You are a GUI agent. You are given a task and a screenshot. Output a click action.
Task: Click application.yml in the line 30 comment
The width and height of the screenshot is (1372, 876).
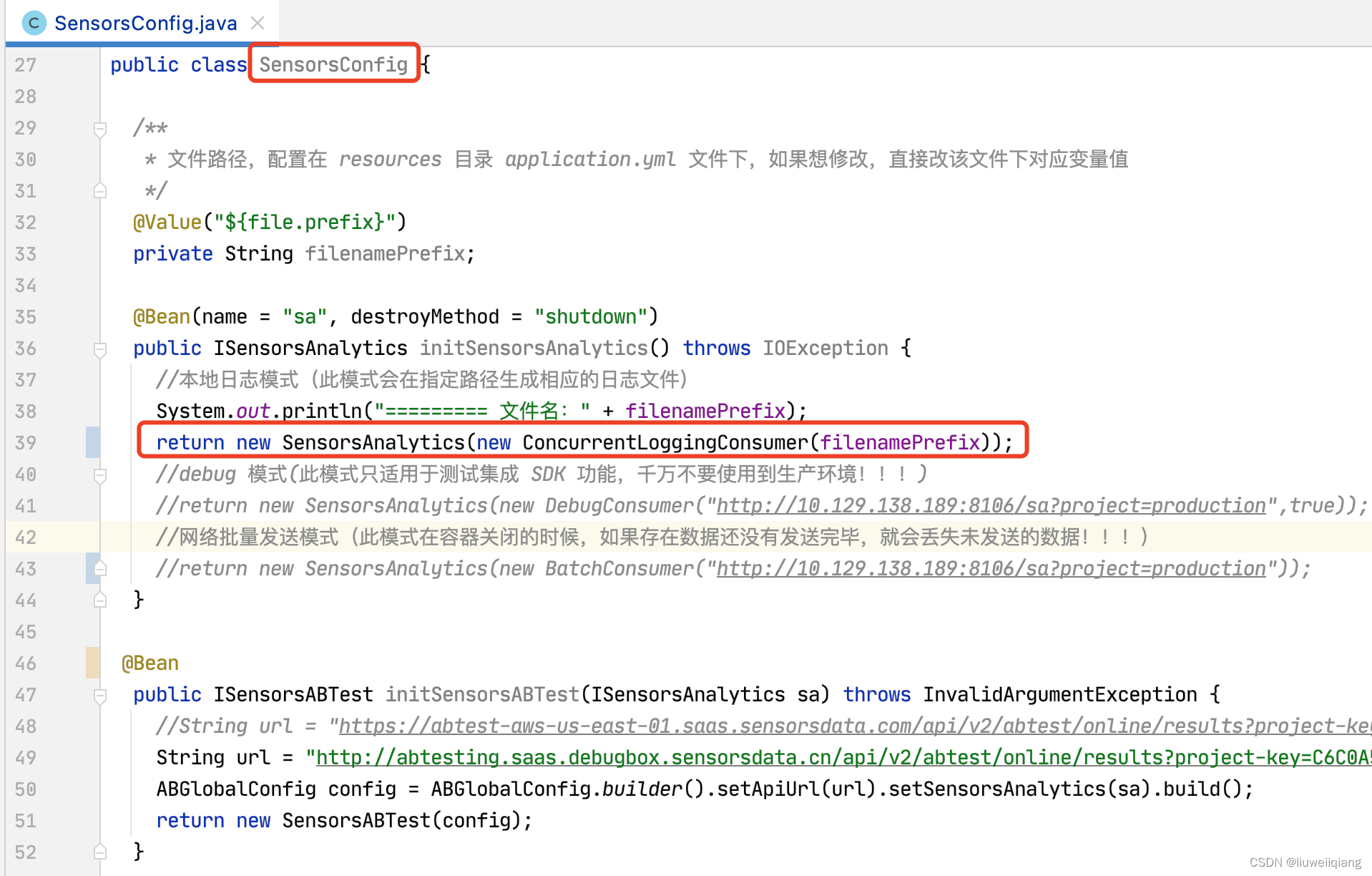tap(591, 159)
